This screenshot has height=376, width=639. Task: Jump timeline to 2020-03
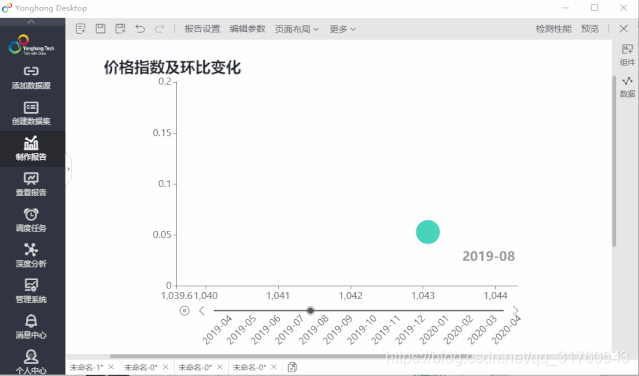(483, 330)
